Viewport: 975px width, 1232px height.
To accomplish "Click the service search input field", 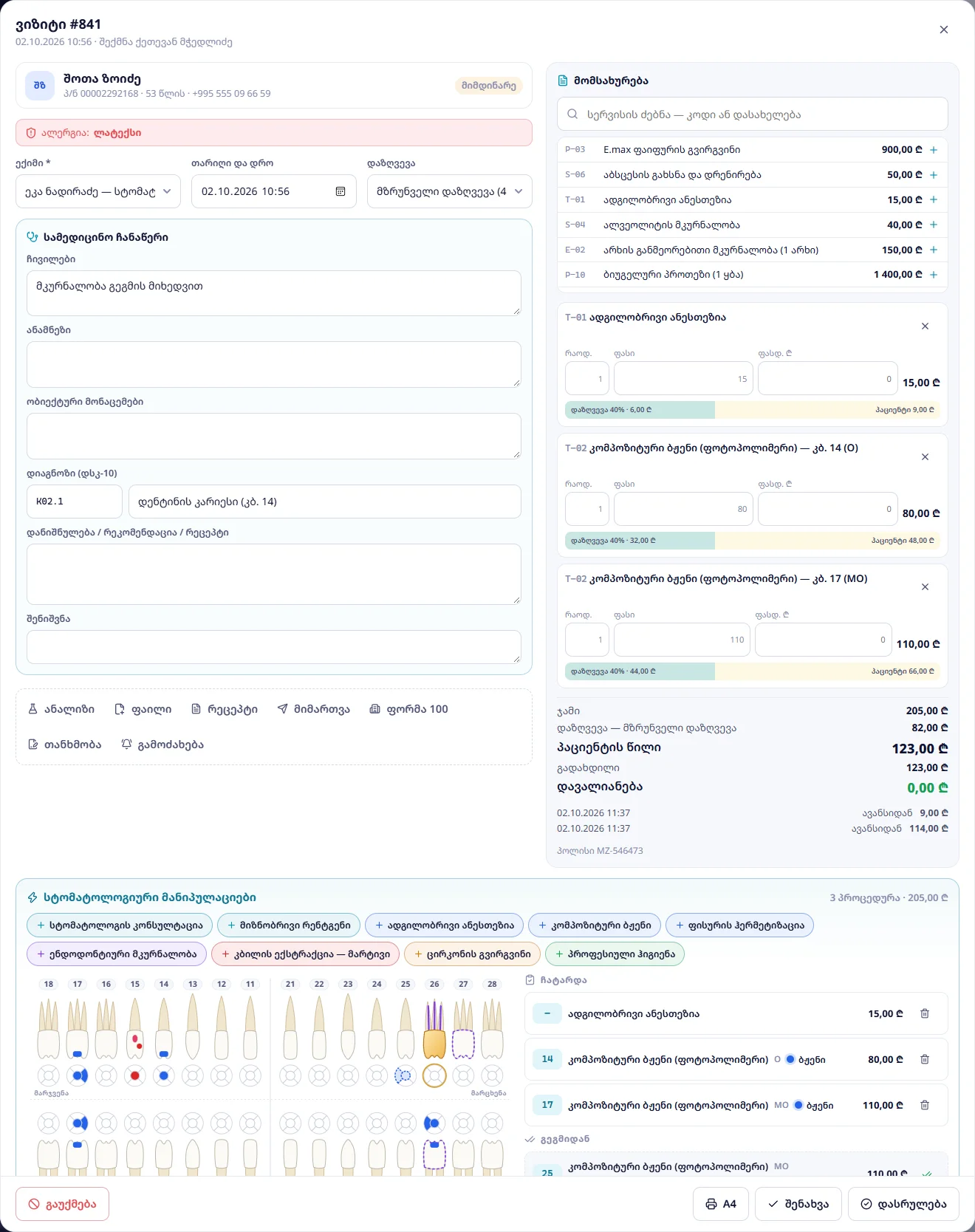I will coord(753,114).
